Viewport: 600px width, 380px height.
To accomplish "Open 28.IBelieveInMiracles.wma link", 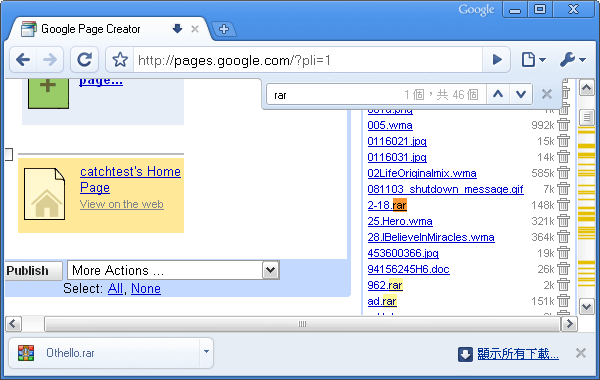I will coord(431,237).
